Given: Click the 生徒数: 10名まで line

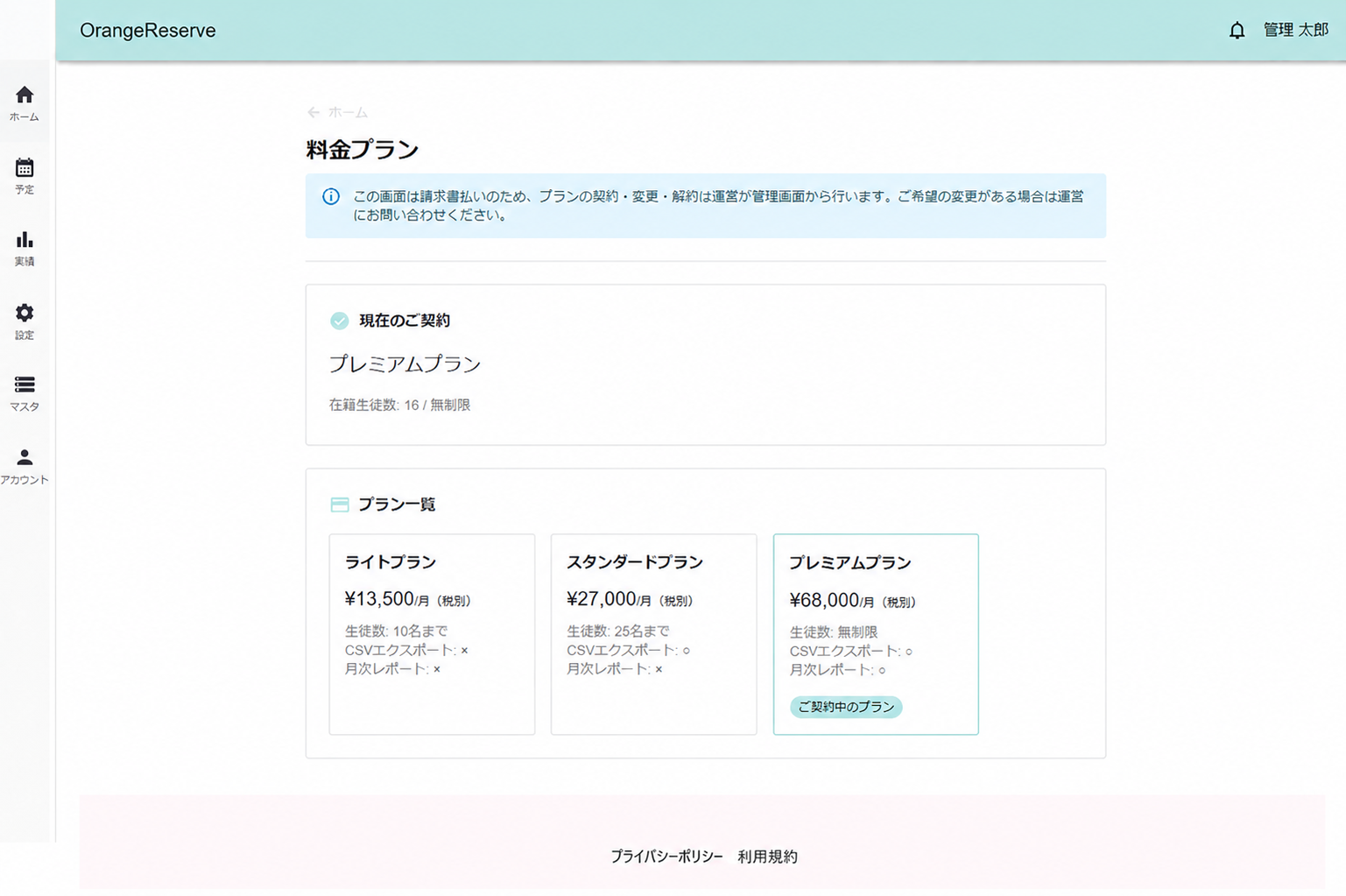Looking at the screenshot, I should (x=396, y=631).
